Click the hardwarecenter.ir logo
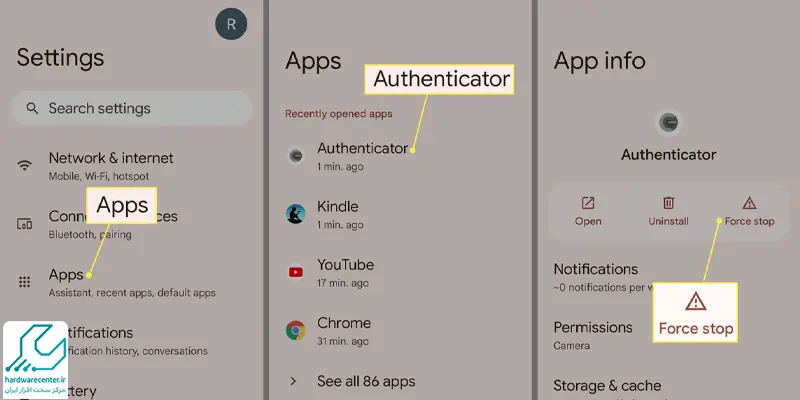The height and width of the screenshot is (400, 800). [x=35, y=360]
